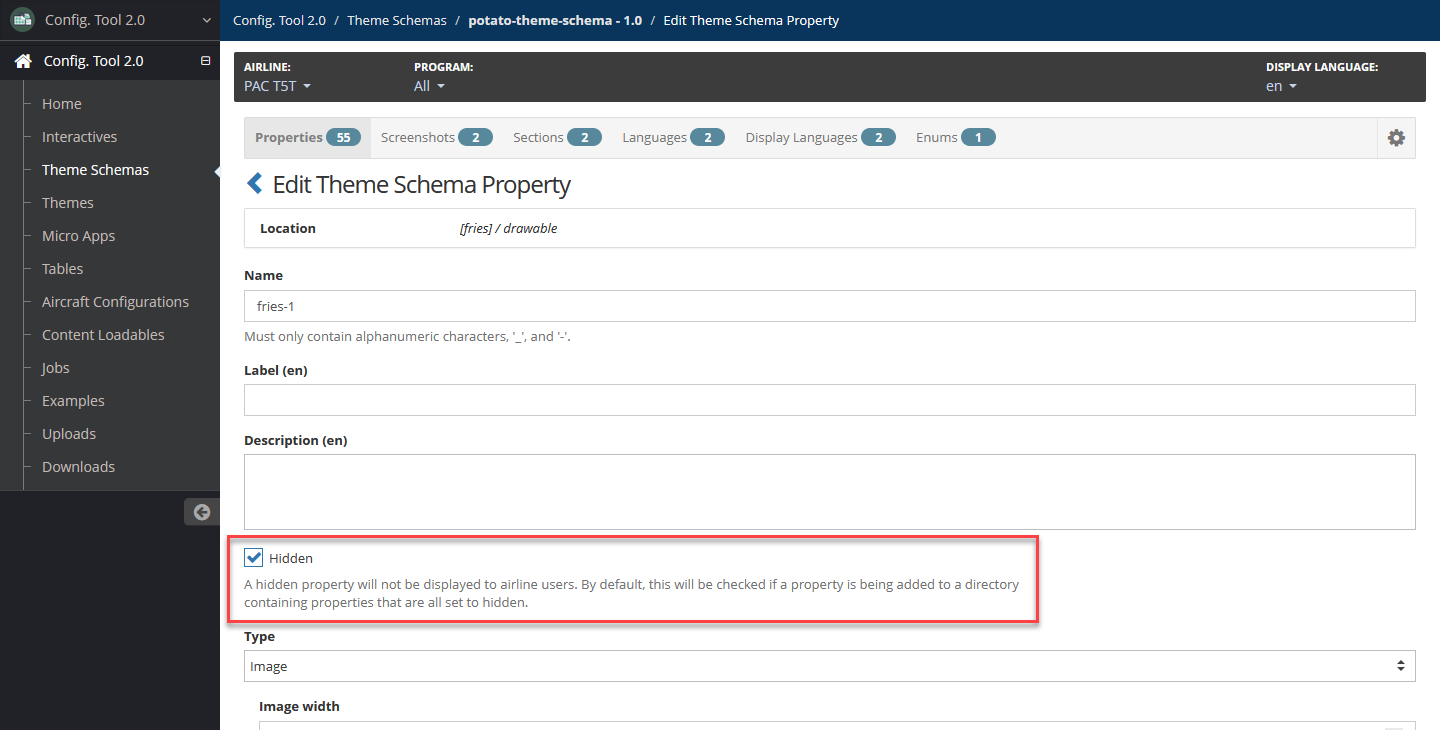Click the location path [fries] / drawable

point(508,228)
